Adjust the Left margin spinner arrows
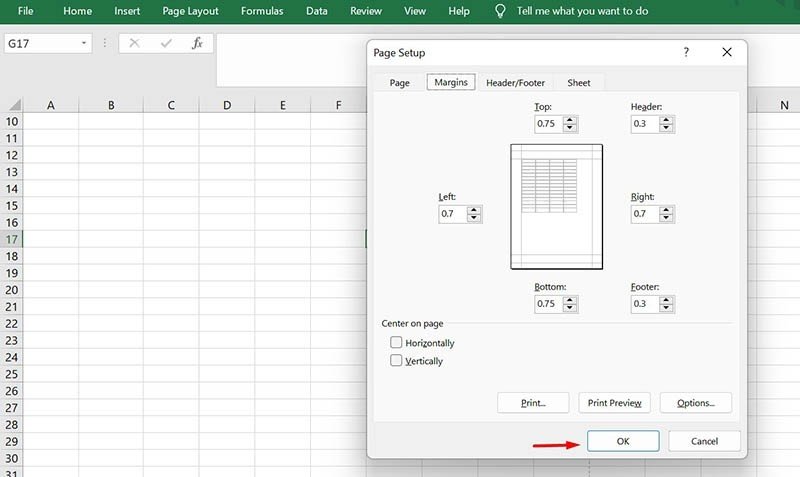Viewport: 800px width, 477px height. (x=474, y=214)
